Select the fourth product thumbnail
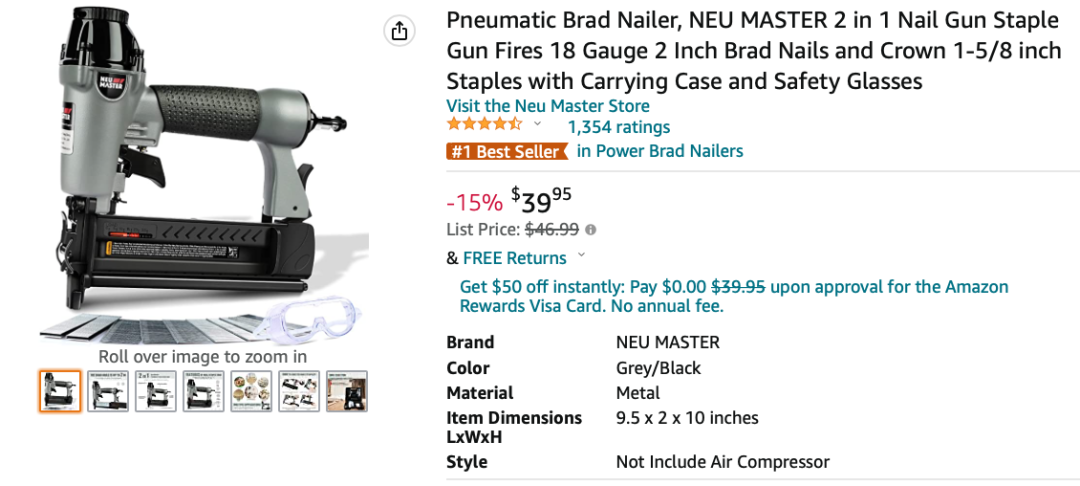Viewport: 1080px width, 486px height. [204, 391]
